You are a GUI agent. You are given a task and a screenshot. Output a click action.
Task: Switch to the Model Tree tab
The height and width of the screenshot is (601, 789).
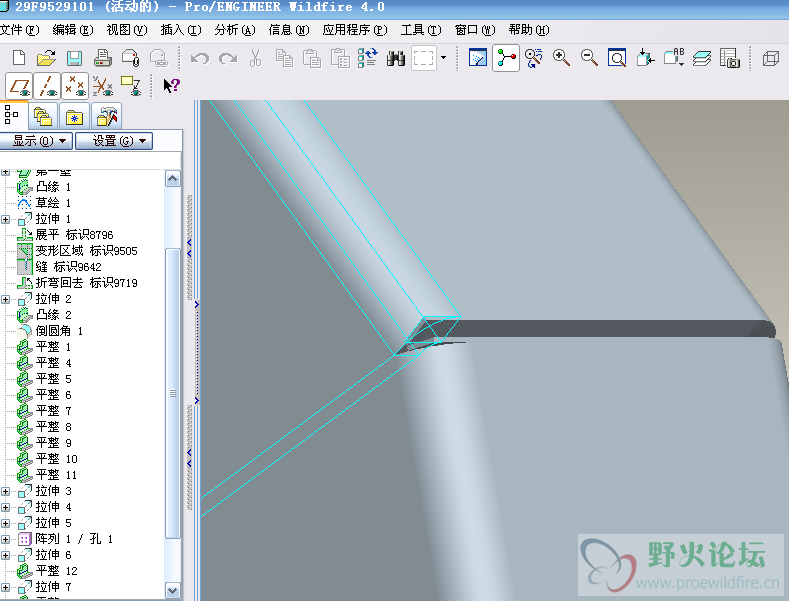point(12,115)
